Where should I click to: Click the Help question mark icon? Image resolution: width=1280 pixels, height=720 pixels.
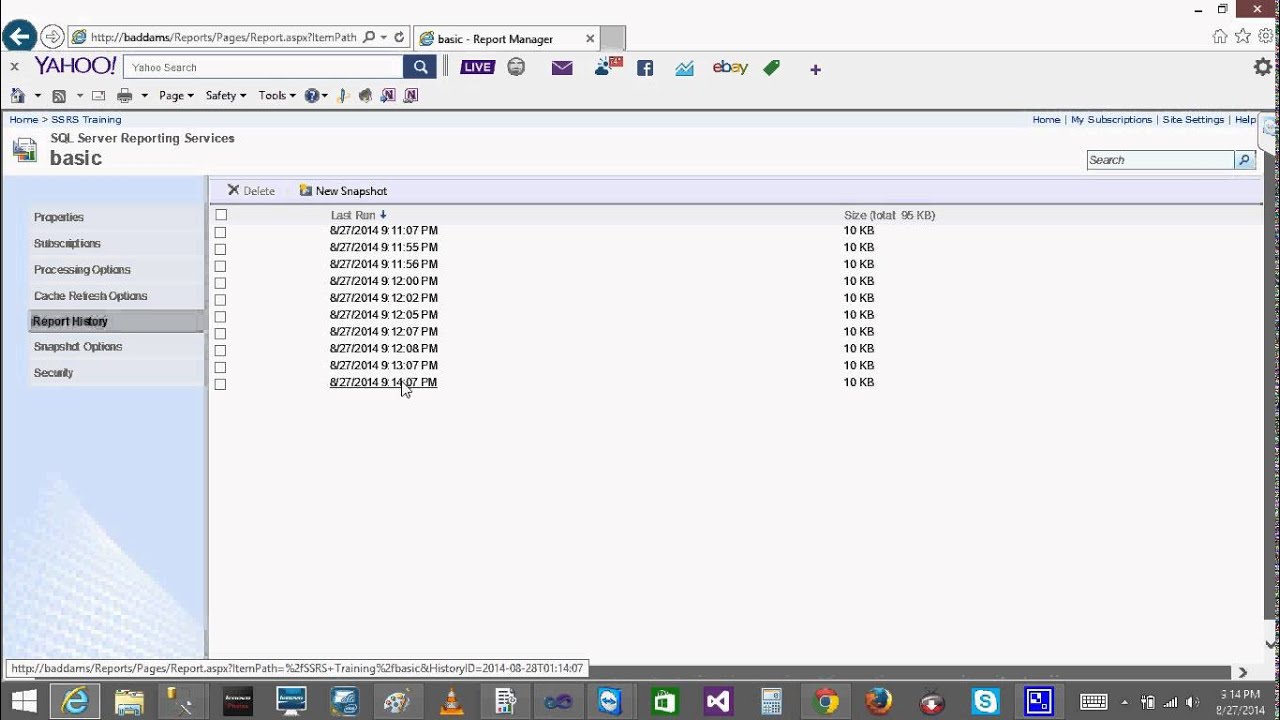[312, 96]
